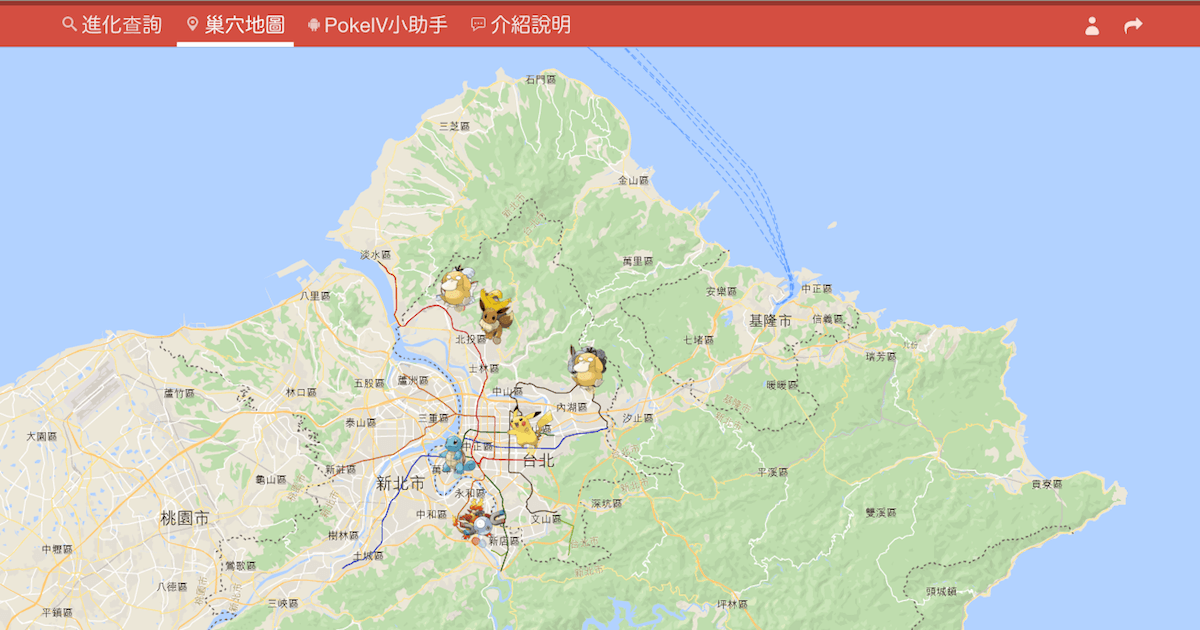Click the Pokémon nest marker near 新店區
Image resolution: width=1200 pixels, height=630 pixels.
(x=476, y=522)
